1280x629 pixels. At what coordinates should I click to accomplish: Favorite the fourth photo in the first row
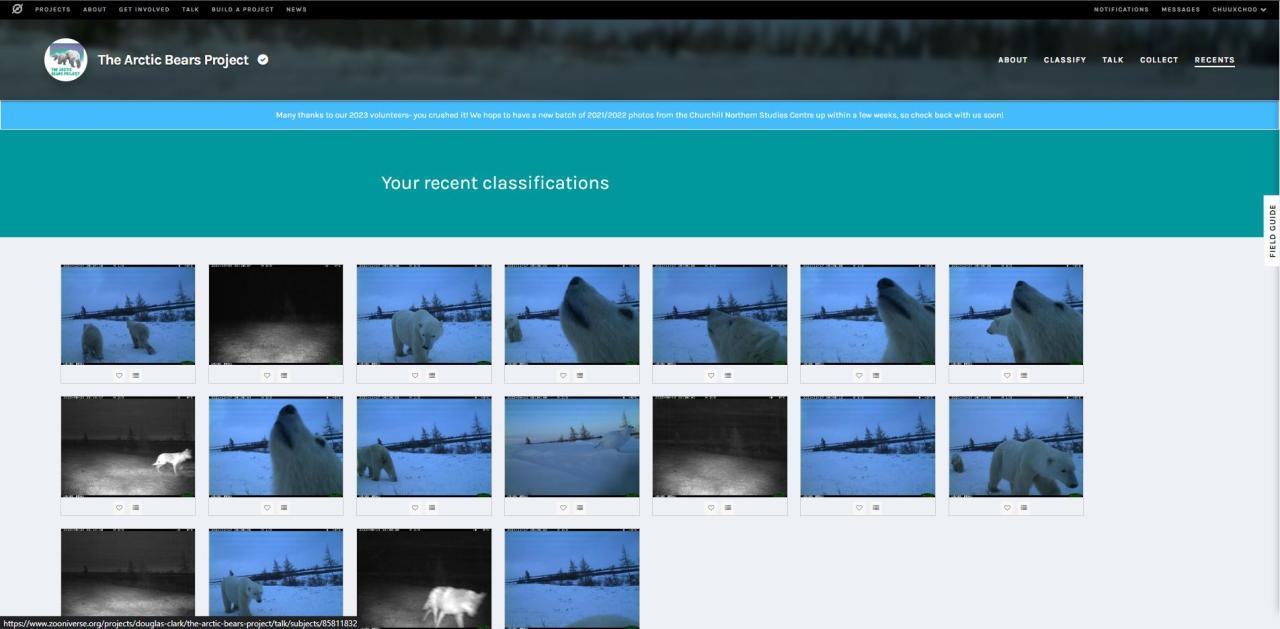point(563,376)
